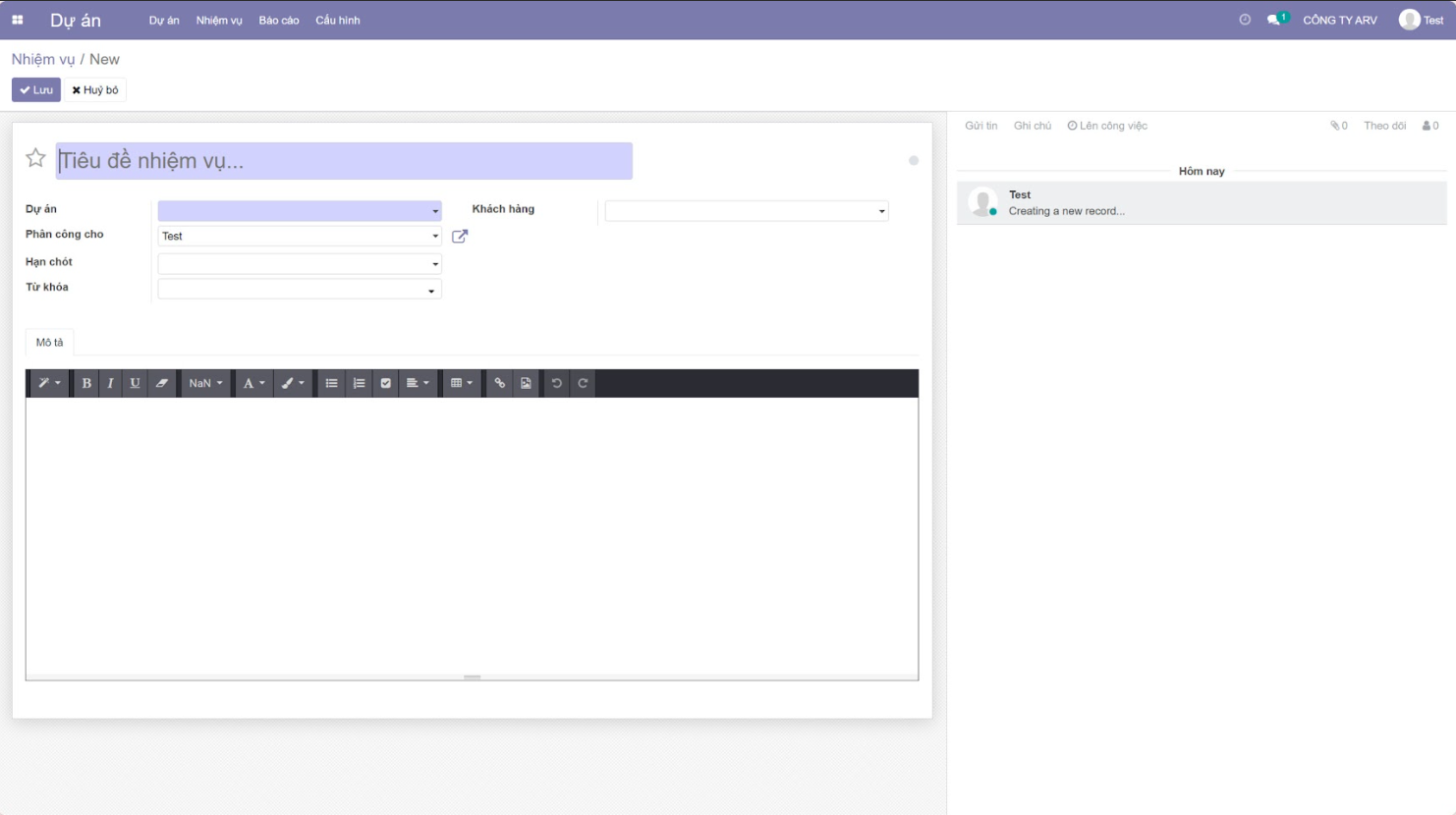Click the undo arrow in editor
The height and width of the screenshot is (815, 1456).
coord(556,383)
